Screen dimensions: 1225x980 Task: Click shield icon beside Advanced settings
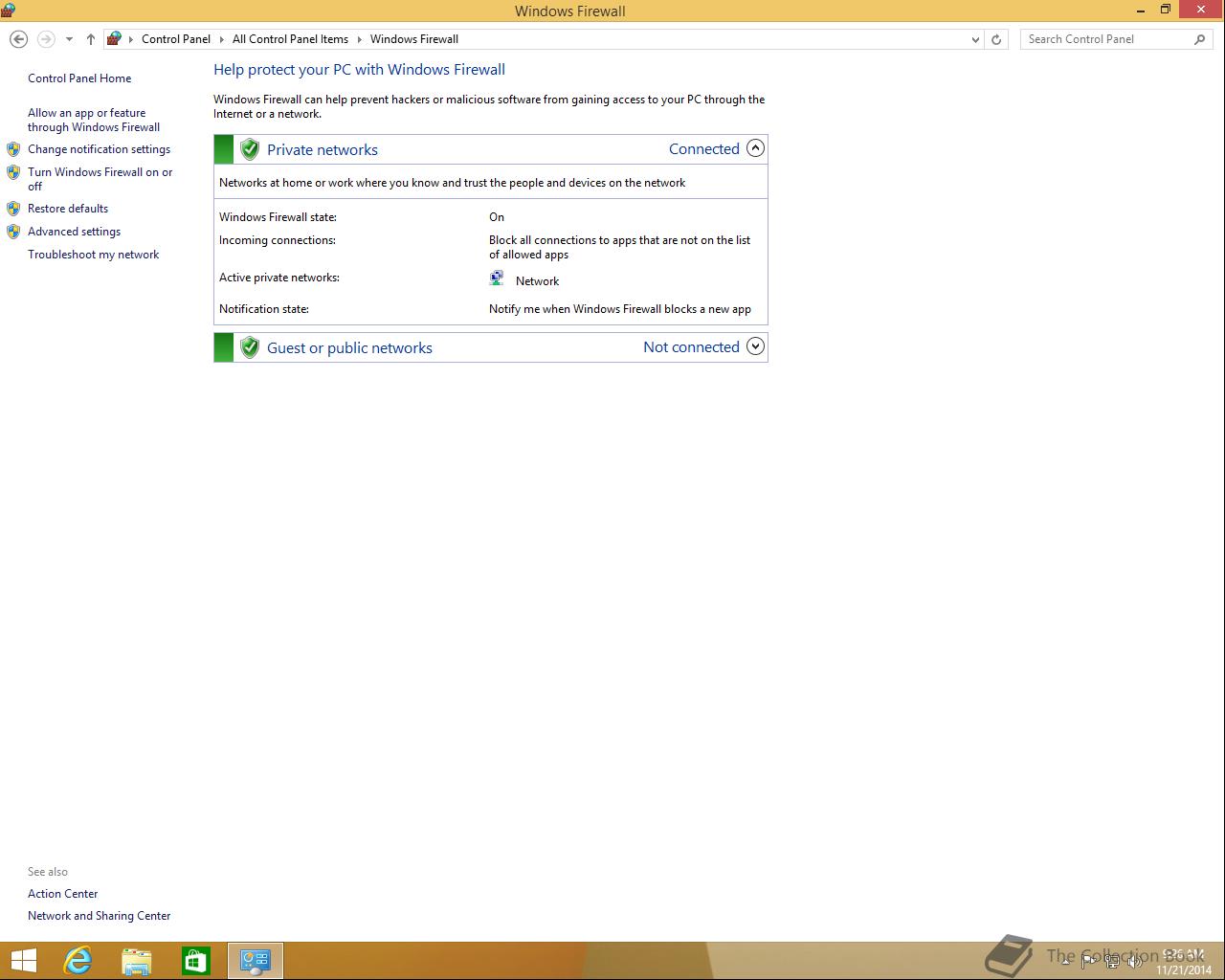pos(13,232)
